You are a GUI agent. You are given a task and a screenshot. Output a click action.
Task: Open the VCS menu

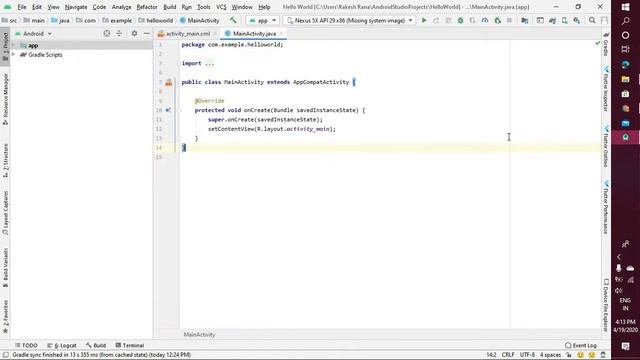point(221,7)
